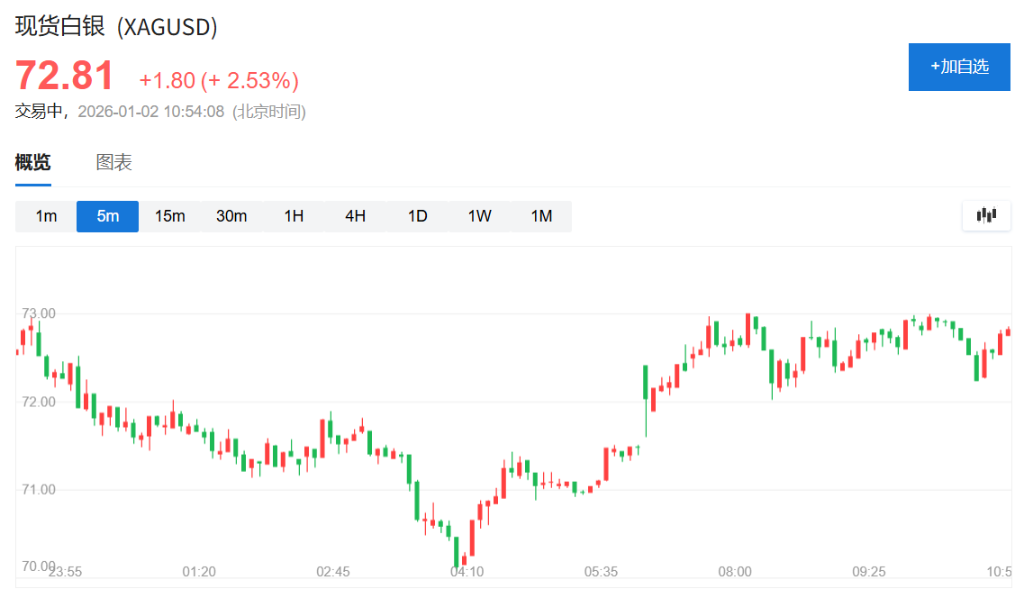Open the 1W weekly chart
The width and height of the screenshot is (1024, 599).
coord(479,215)
